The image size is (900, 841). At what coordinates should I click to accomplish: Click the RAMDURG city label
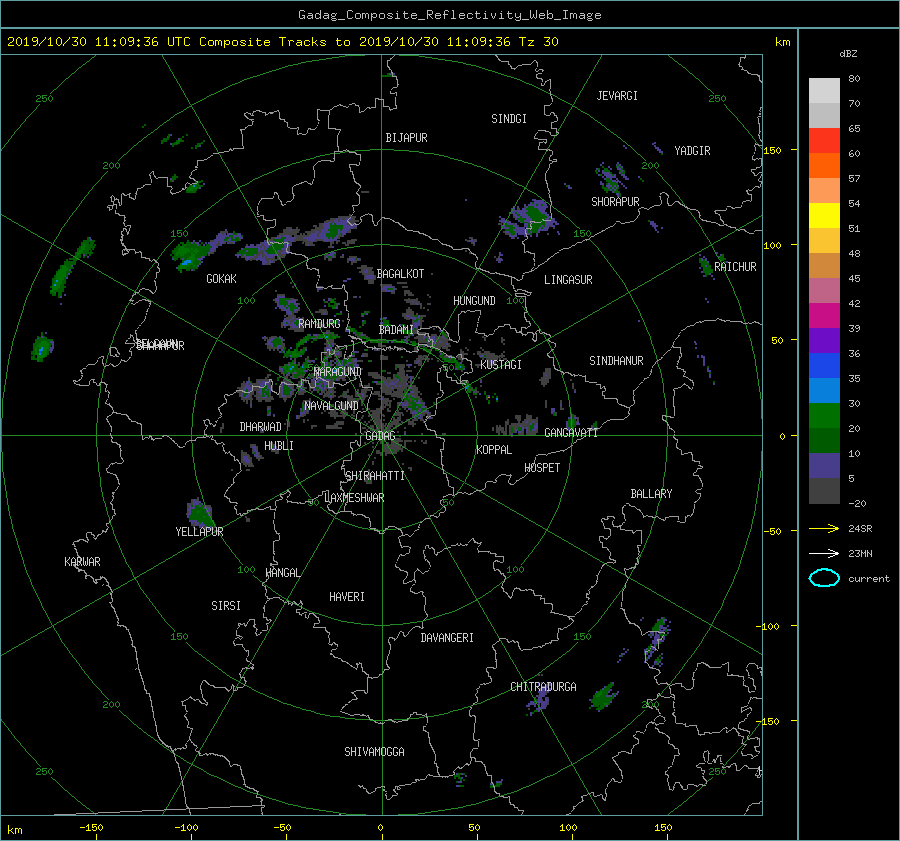[319, 324]
